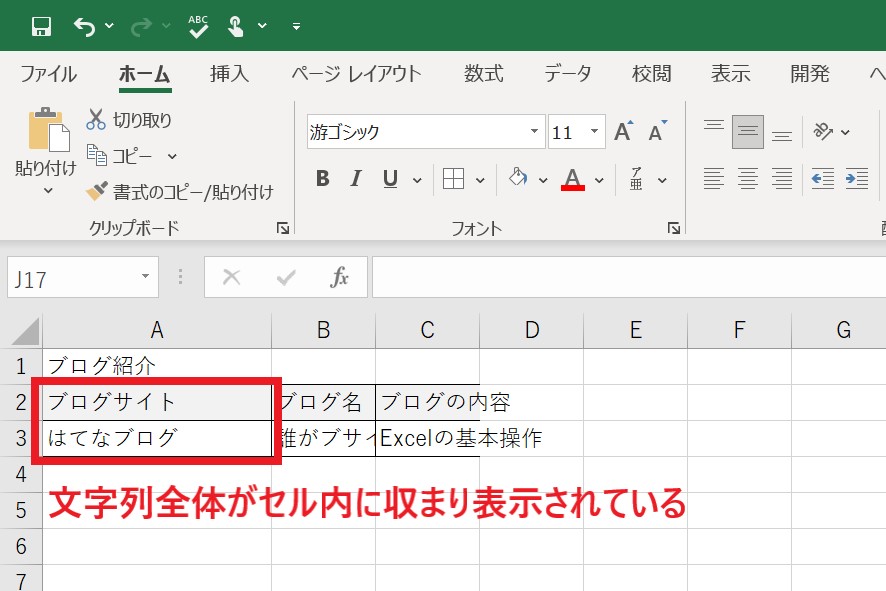Open fill color dropdown arrow

point(543,180)
